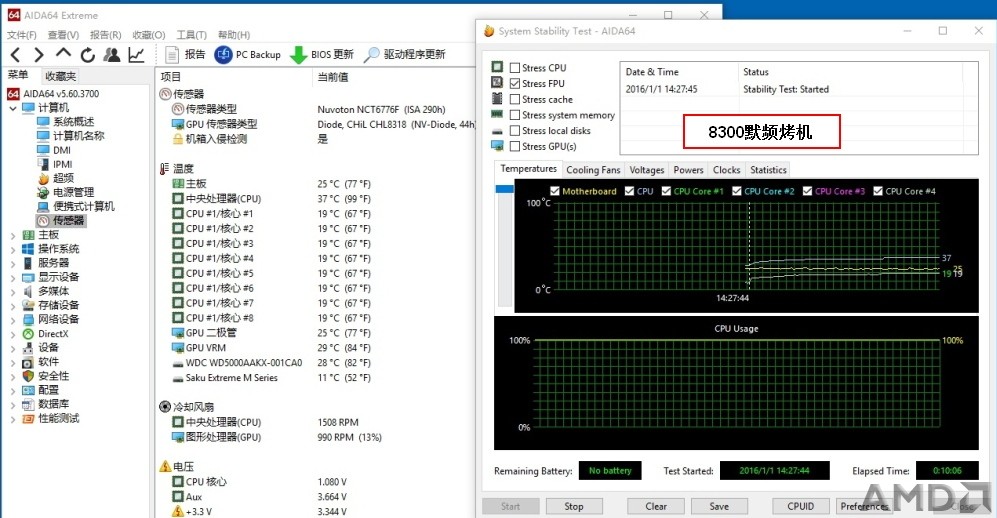997x518 pixels.
Task: Select the WDC WD5000AAKX-001CA0 row
Action: tap(273, 363)
